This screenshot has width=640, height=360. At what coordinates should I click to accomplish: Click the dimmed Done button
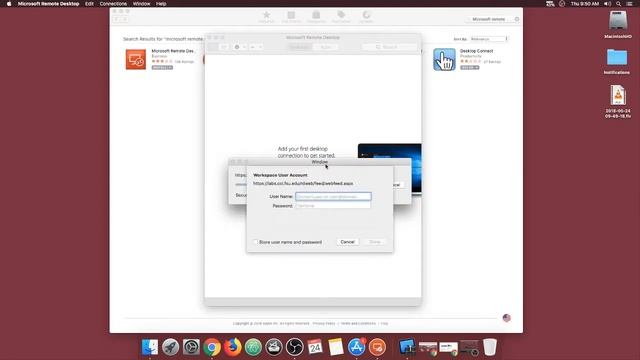[375, 242]
